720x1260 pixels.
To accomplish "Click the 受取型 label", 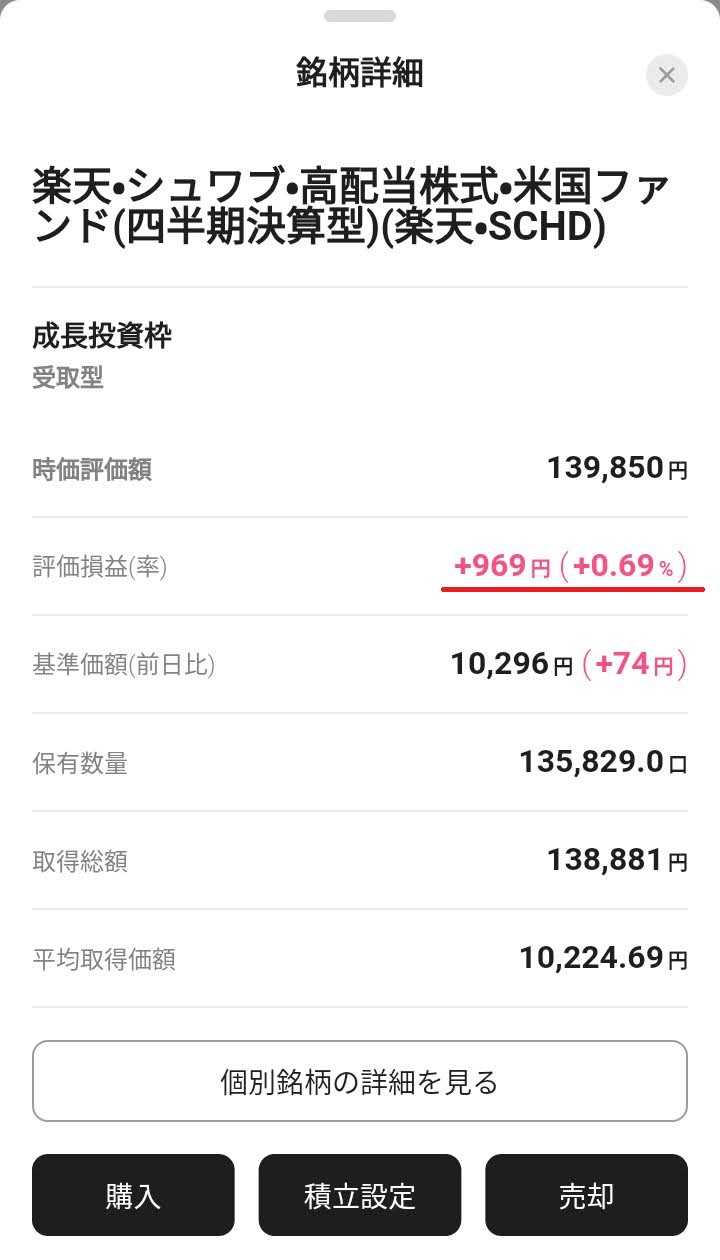I will pos(68,378).
